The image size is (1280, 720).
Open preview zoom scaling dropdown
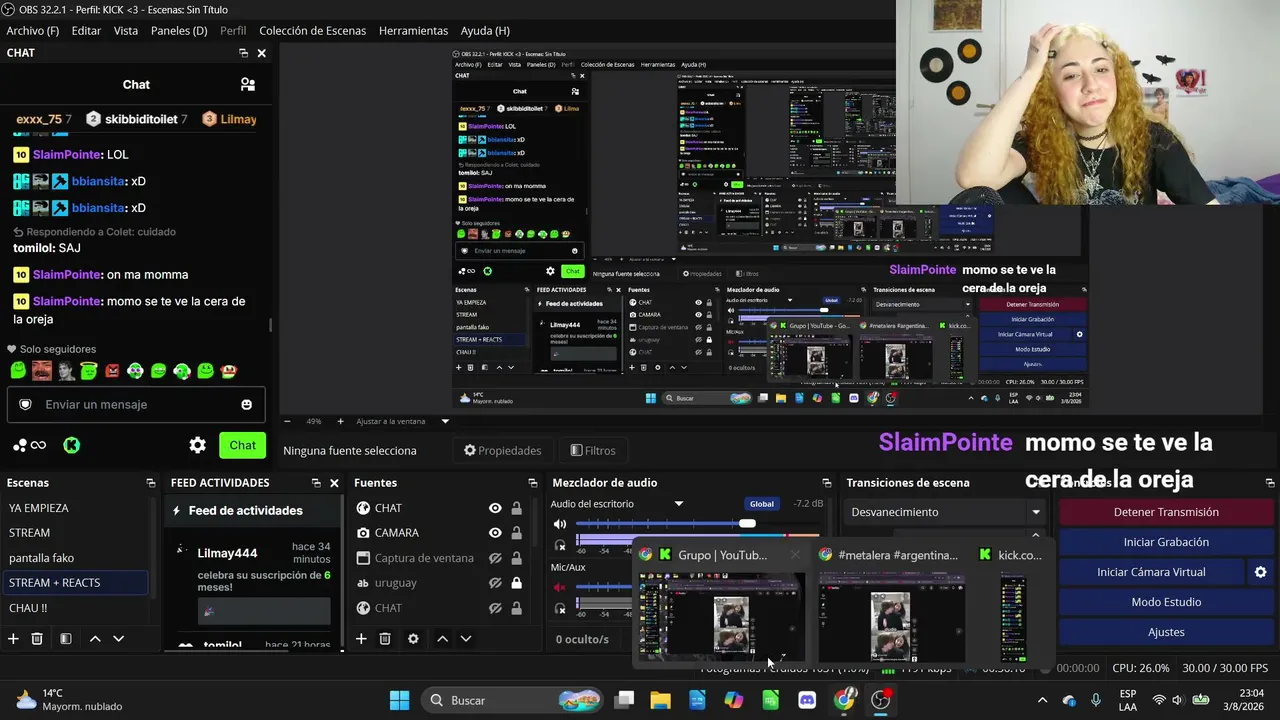tap(445, 421)
